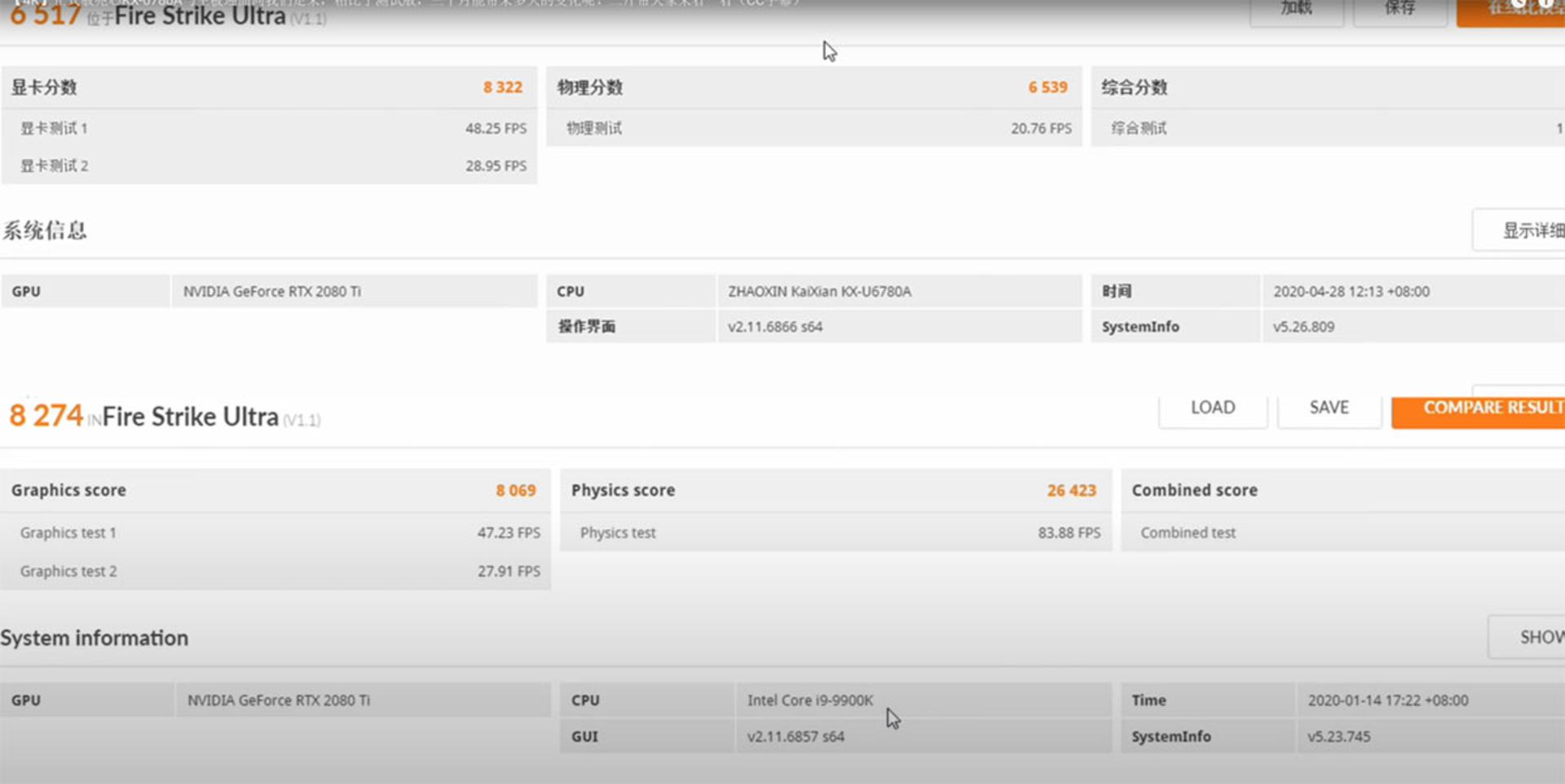The width and height of the screenshot is (1565, 784).
Task: Click the 时间 label
Action: [1117, 291]
